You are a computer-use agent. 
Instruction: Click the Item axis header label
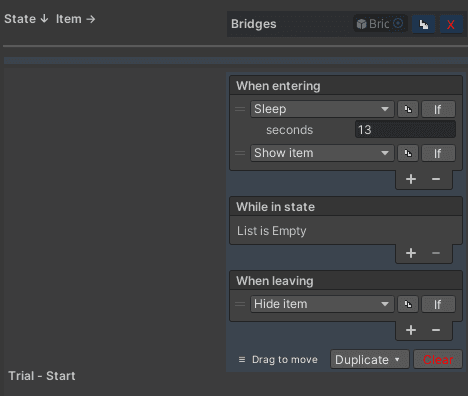tap(76, 19)
